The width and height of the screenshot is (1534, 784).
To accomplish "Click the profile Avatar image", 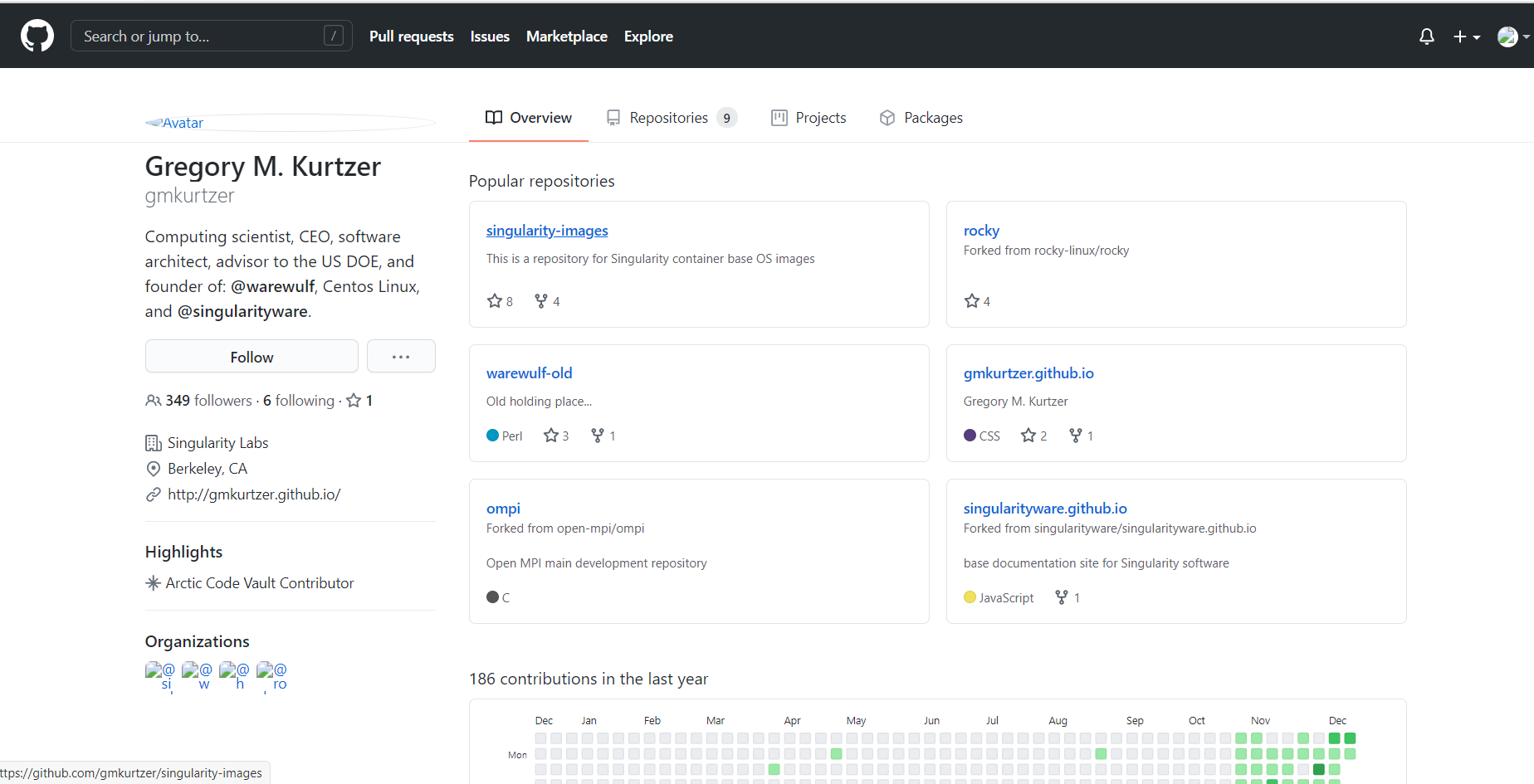I will point(291,123).
